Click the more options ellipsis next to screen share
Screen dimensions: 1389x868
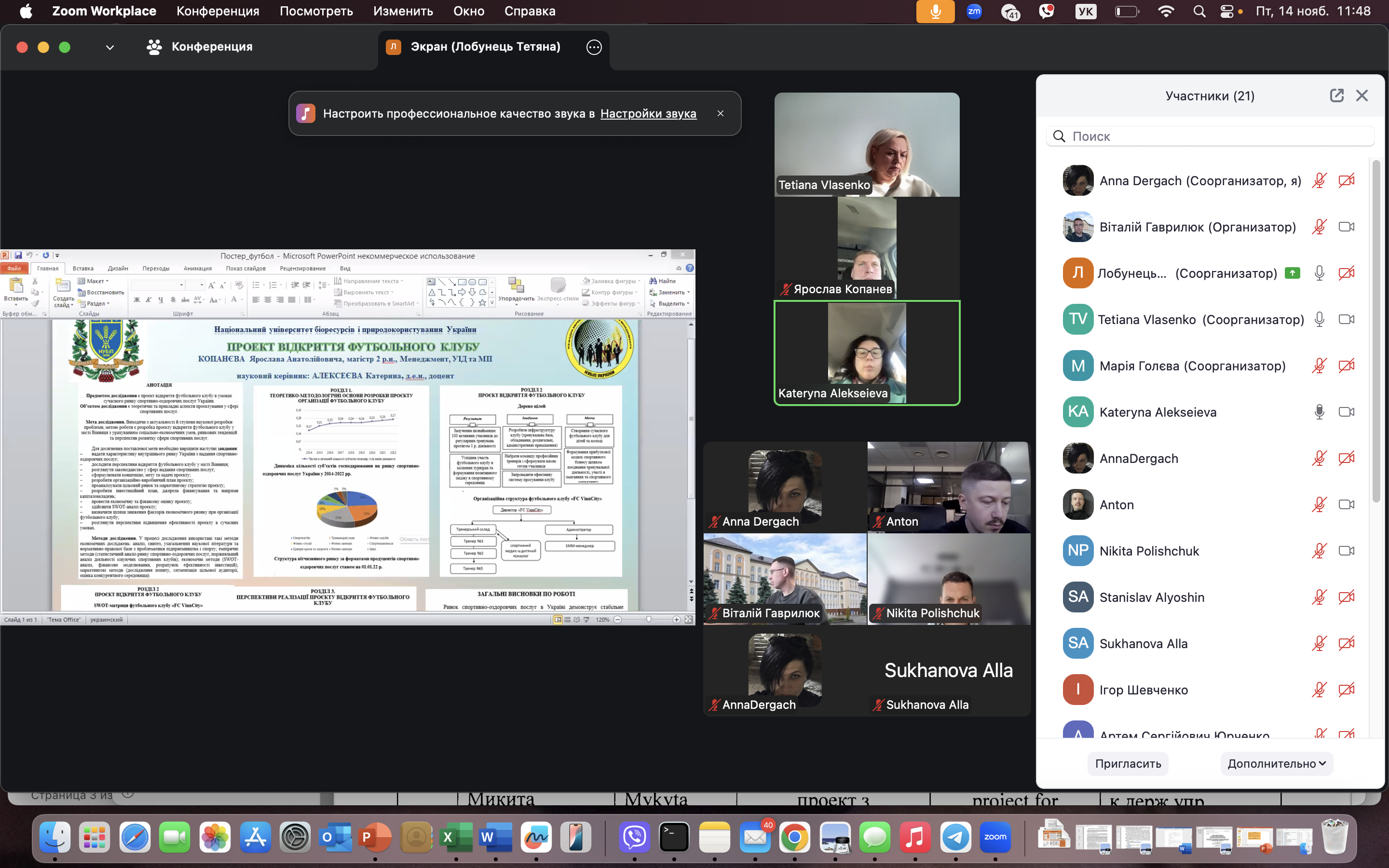(x=594, y=47)
